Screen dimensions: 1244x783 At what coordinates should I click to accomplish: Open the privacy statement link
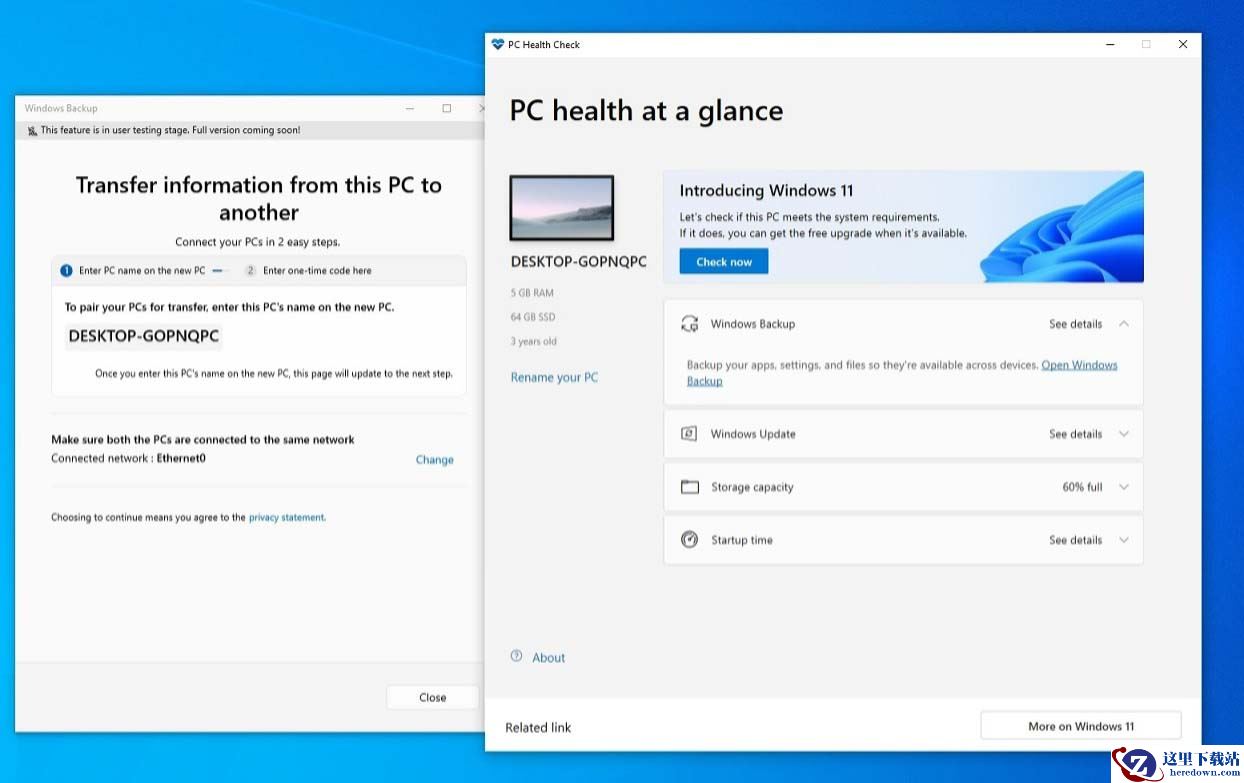286,518
